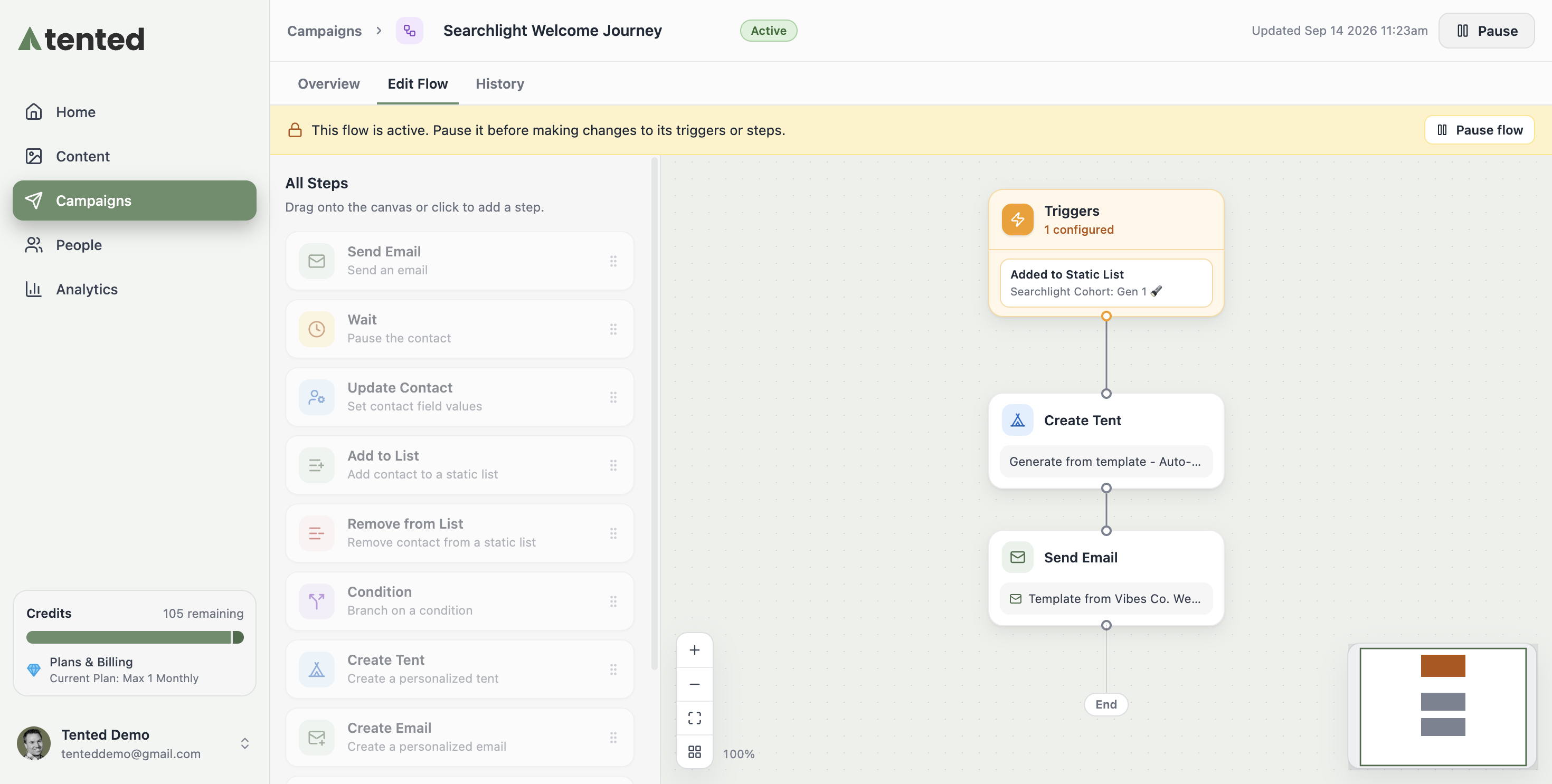Click the Condition branch icon
The height and width of the screenshot is (784, 1552).
pos(316,601)
